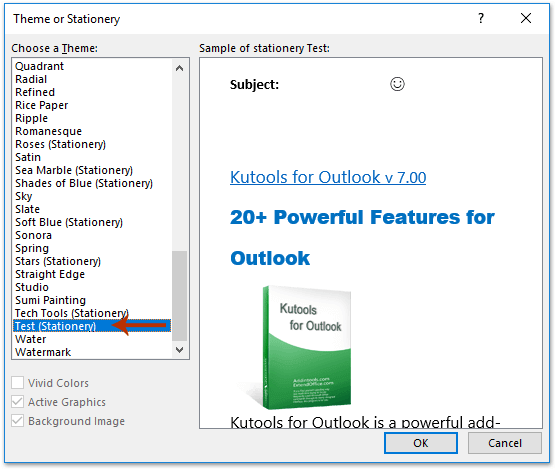Toggle the Active Graphics checkbox
Image resolution: width=559 pixels, height=472 pixels.
click(17, 402)
